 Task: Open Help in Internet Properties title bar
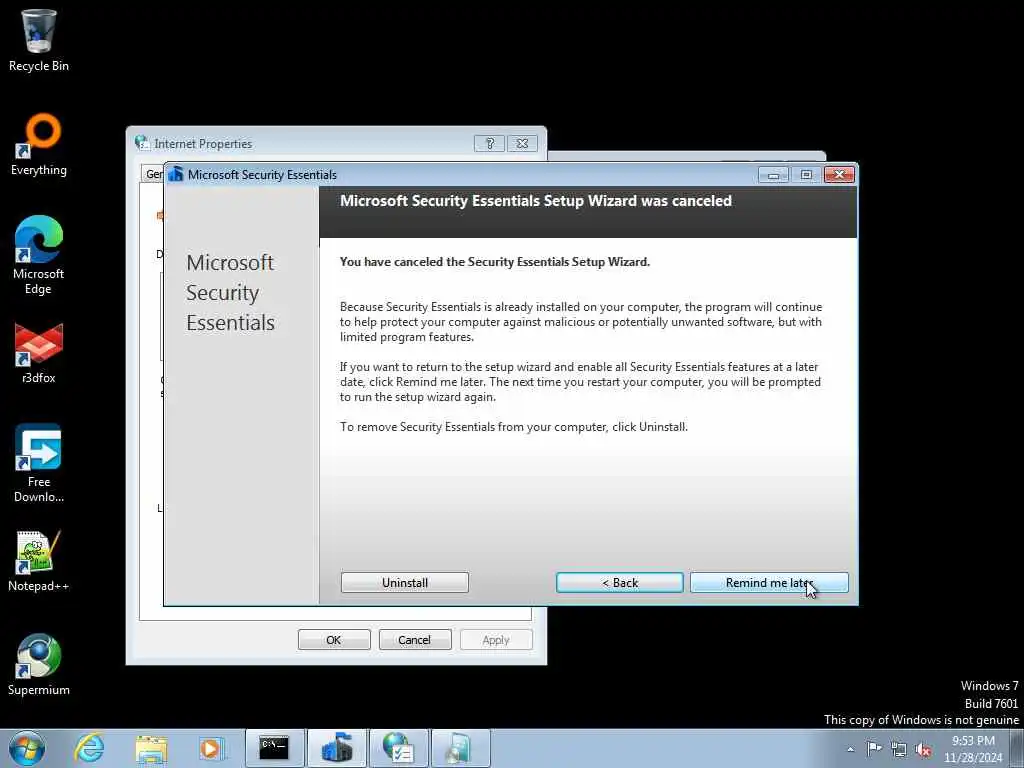[x=489, y=143]
